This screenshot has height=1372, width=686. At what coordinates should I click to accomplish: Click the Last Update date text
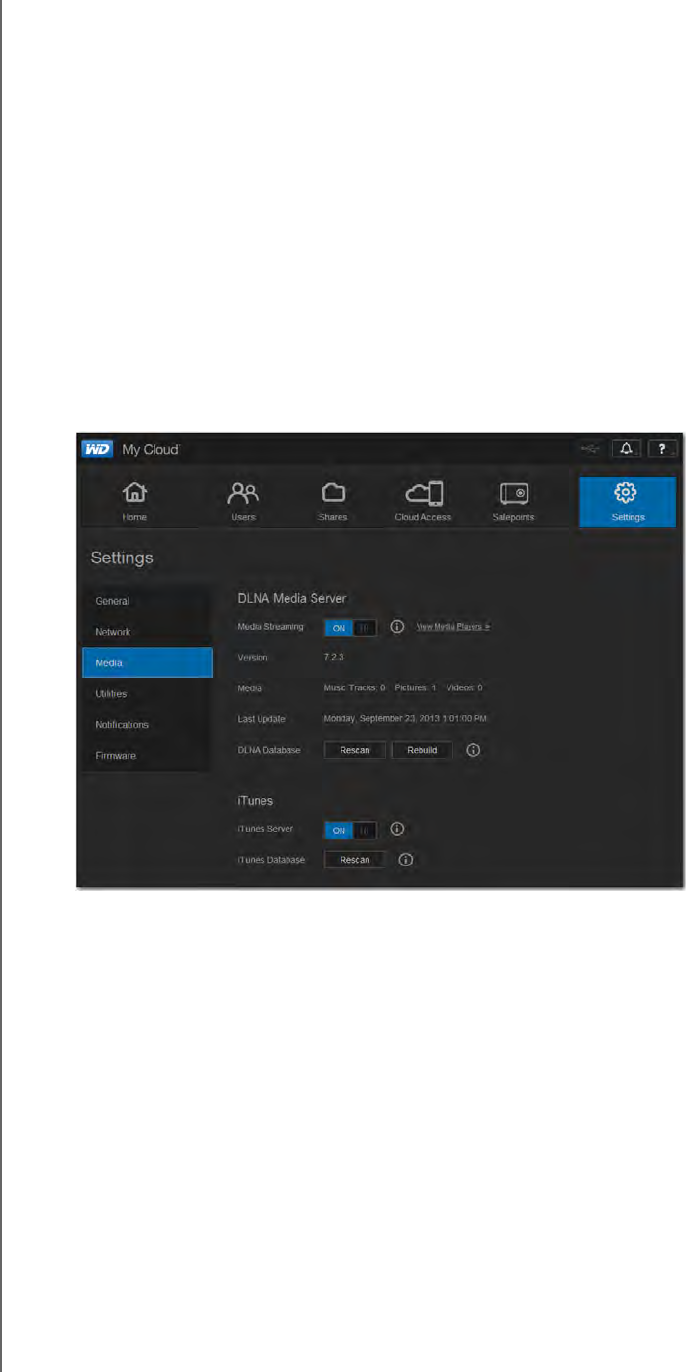(405, 719)
